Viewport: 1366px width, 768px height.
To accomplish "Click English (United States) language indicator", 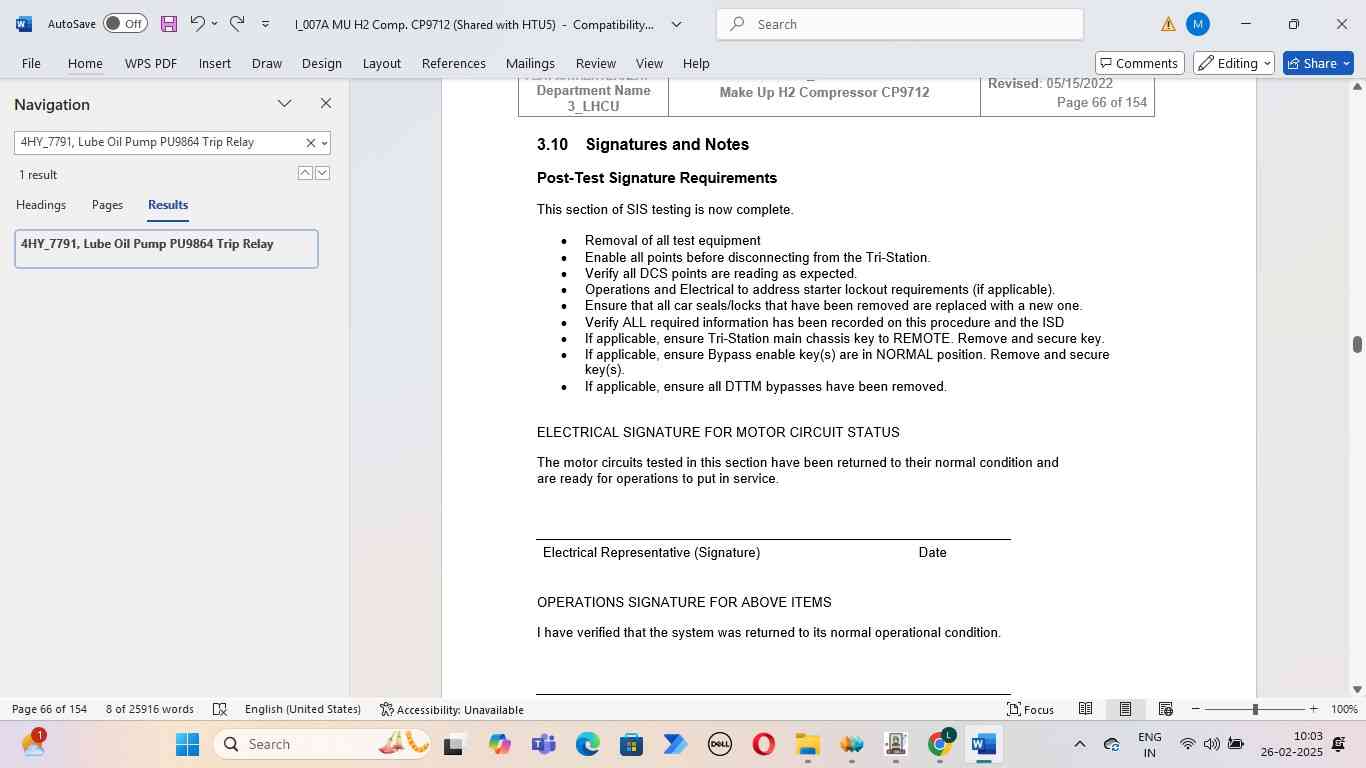I will pyautogui.click(x=303, y=709).
